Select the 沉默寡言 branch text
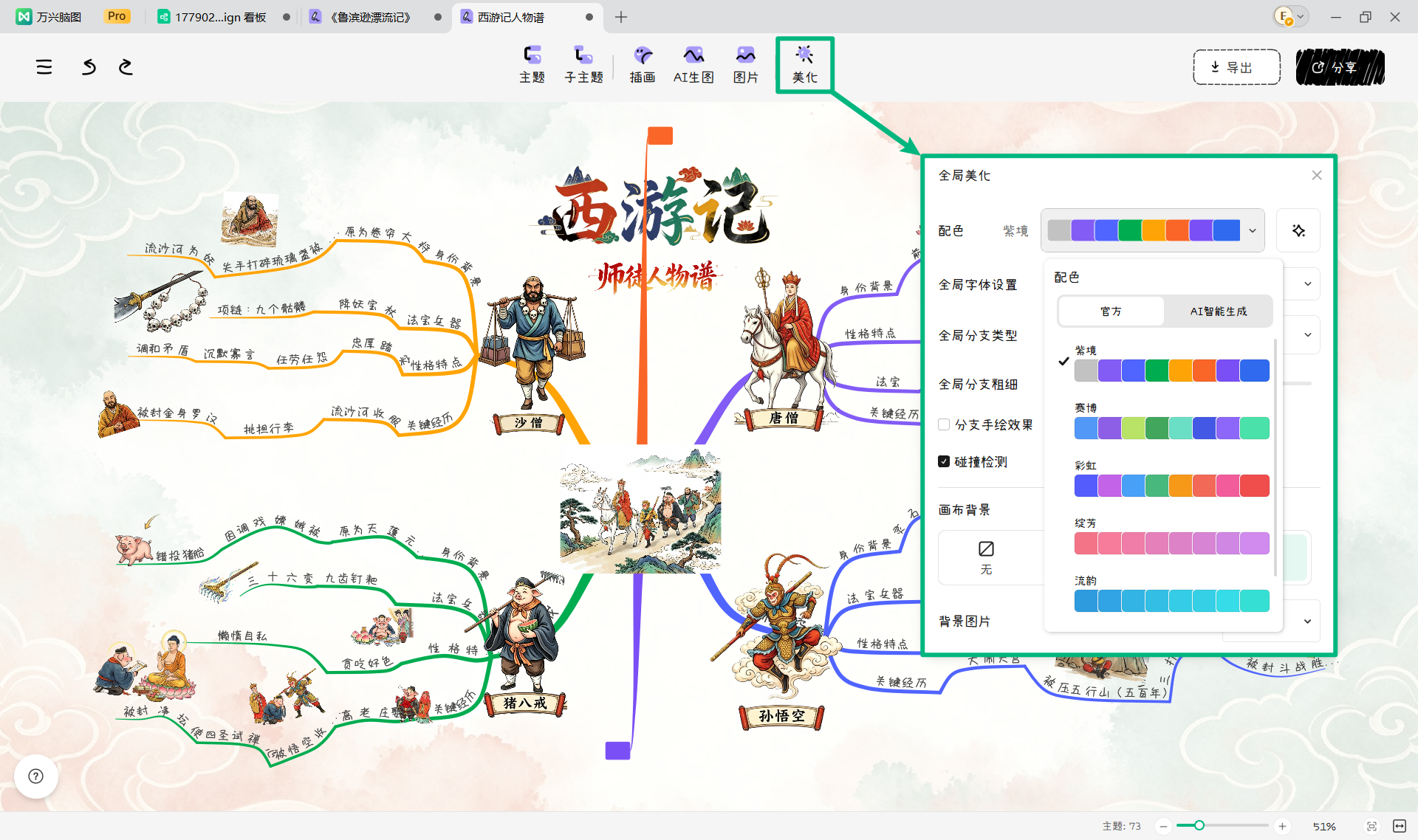 click(x=229, y=354)
